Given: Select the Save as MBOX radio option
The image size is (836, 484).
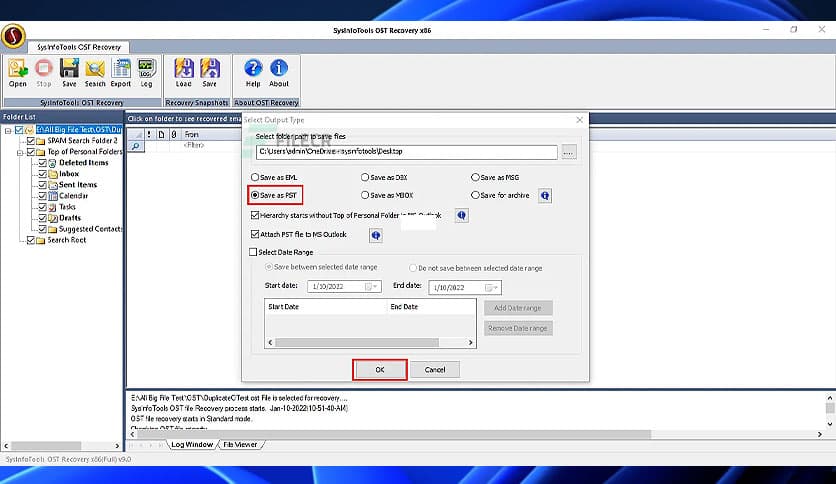Looking at the screenshot, I should pos(365,195).
